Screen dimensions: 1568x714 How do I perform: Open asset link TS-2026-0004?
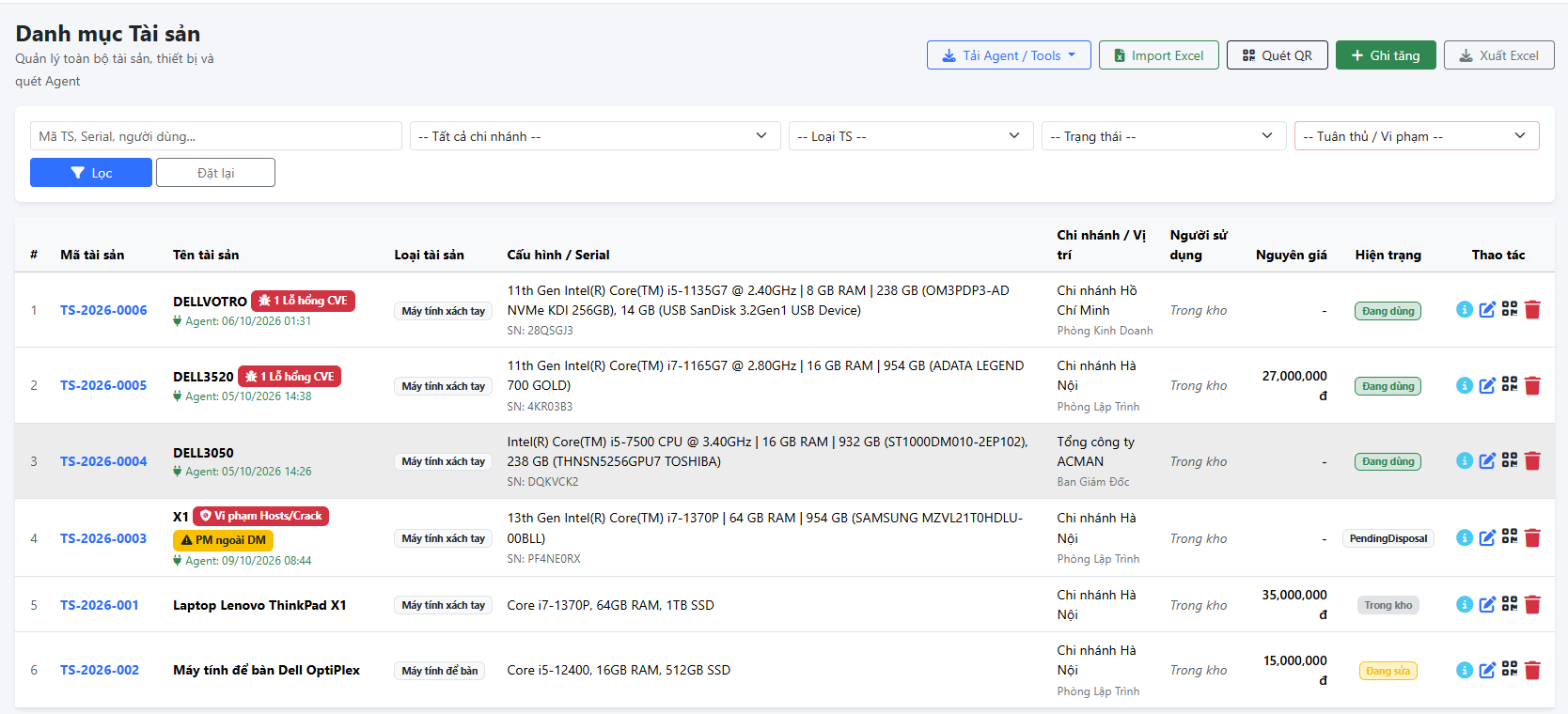(103, 461)
